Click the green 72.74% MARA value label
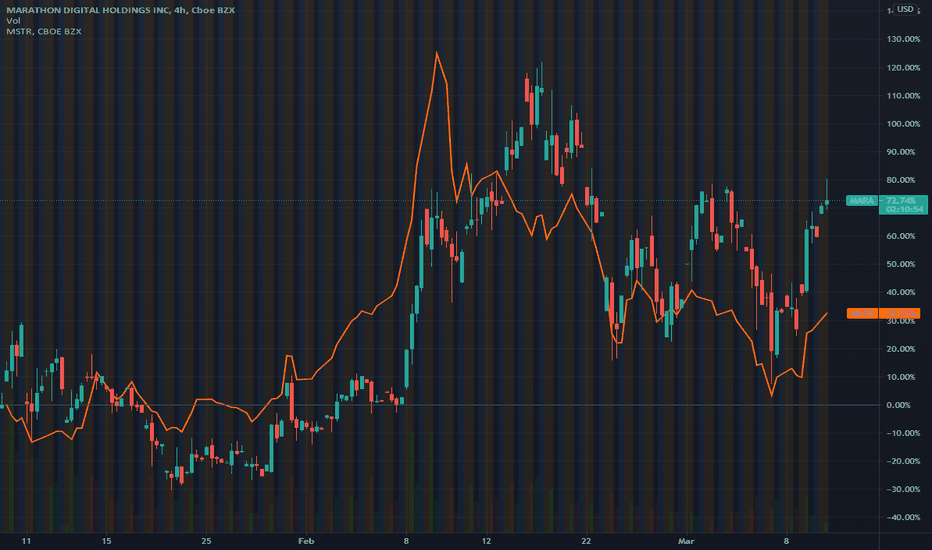Screen dimensions: 932x550 901,200
